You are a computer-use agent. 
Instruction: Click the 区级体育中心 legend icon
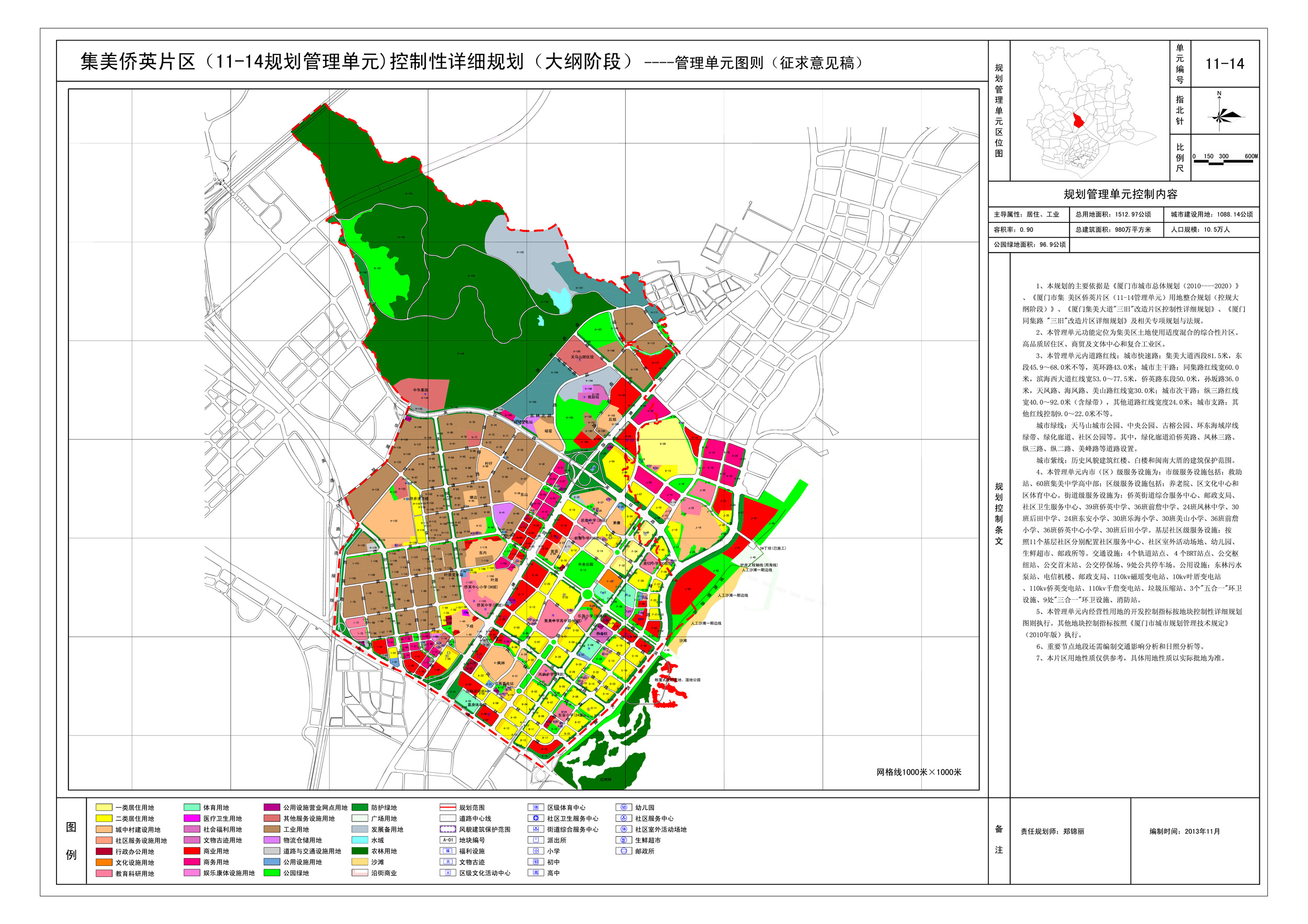[x=536, y=807]
